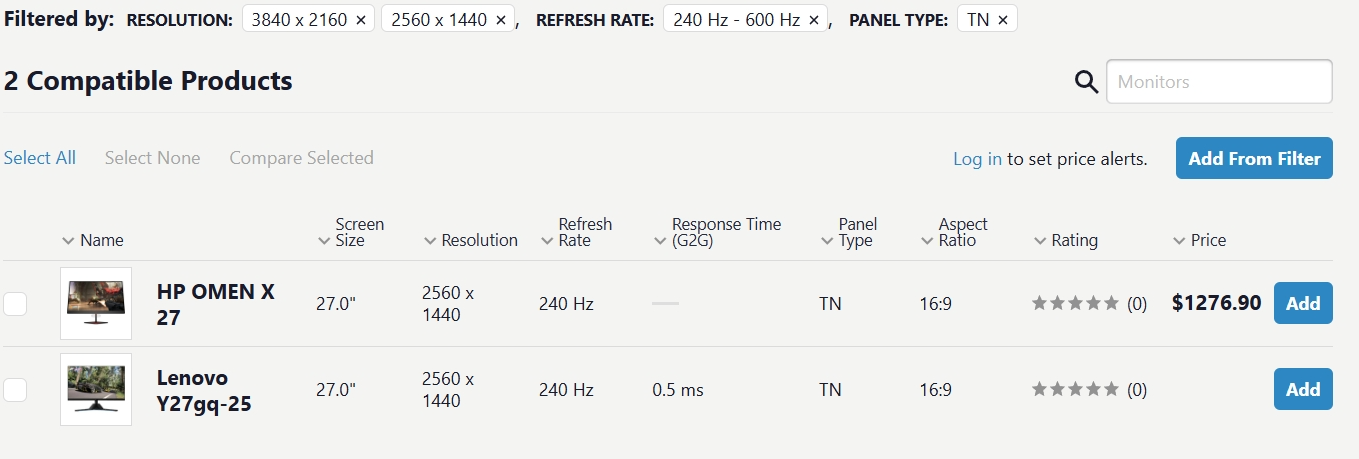Sort the list by Price
This screenshot has width=1359, height=459.
[x=1207, y=240]
